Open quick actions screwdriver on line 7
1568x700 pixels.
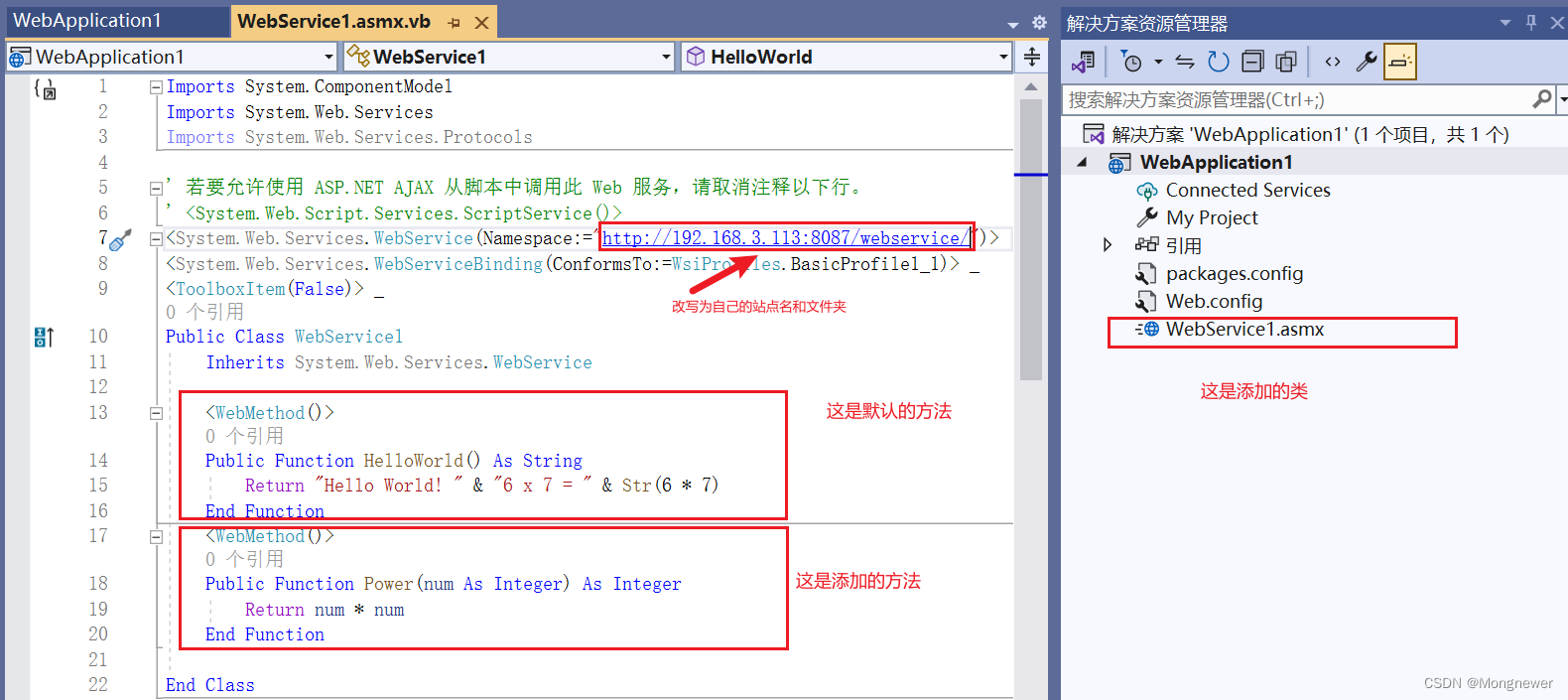(120, 239)
